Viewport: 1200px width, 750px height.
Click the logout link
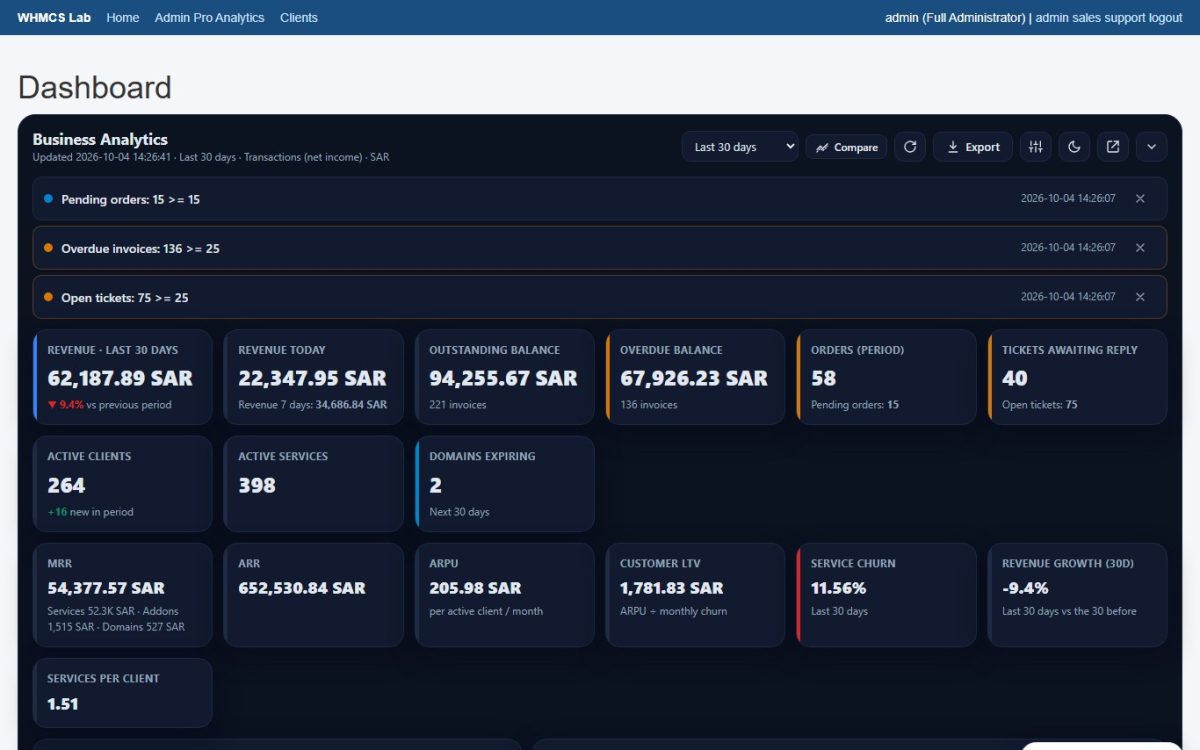point(1166,18)
